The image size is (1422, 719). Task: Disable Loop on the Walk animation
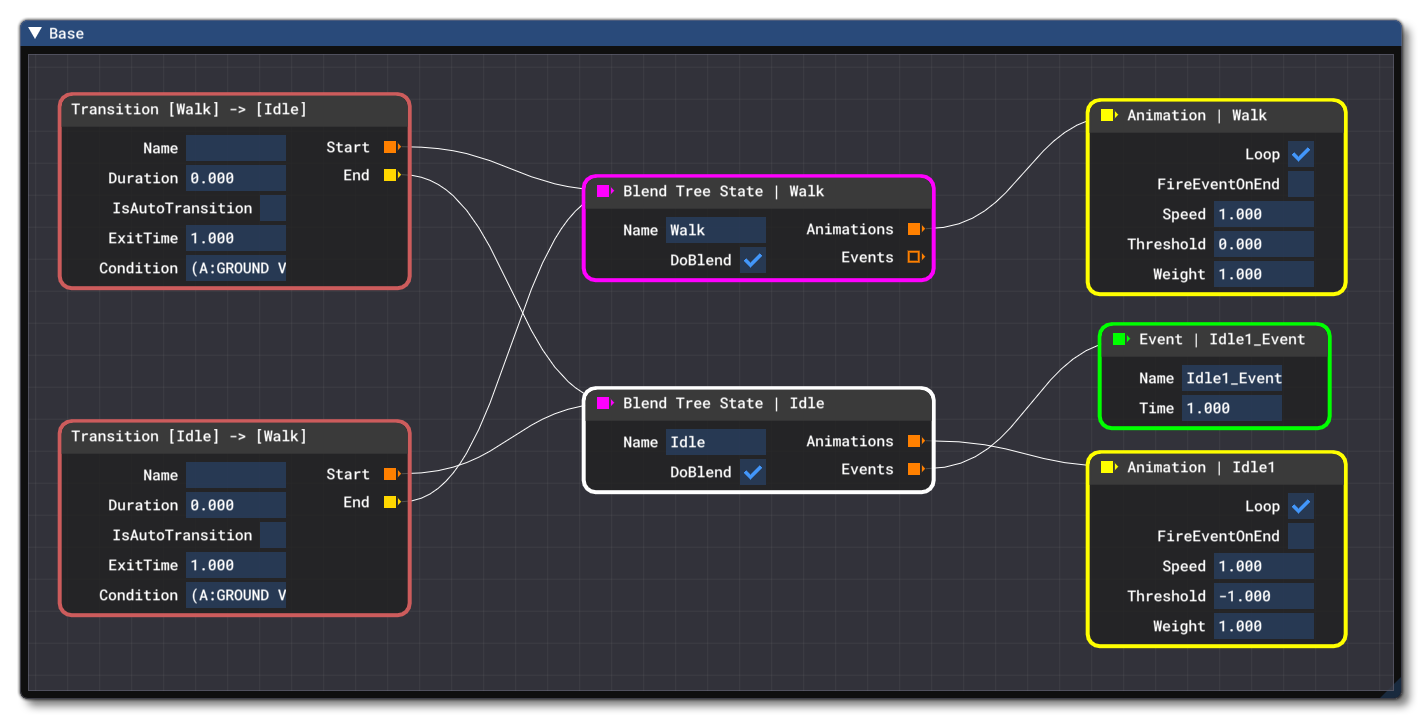pos(1302,154)
